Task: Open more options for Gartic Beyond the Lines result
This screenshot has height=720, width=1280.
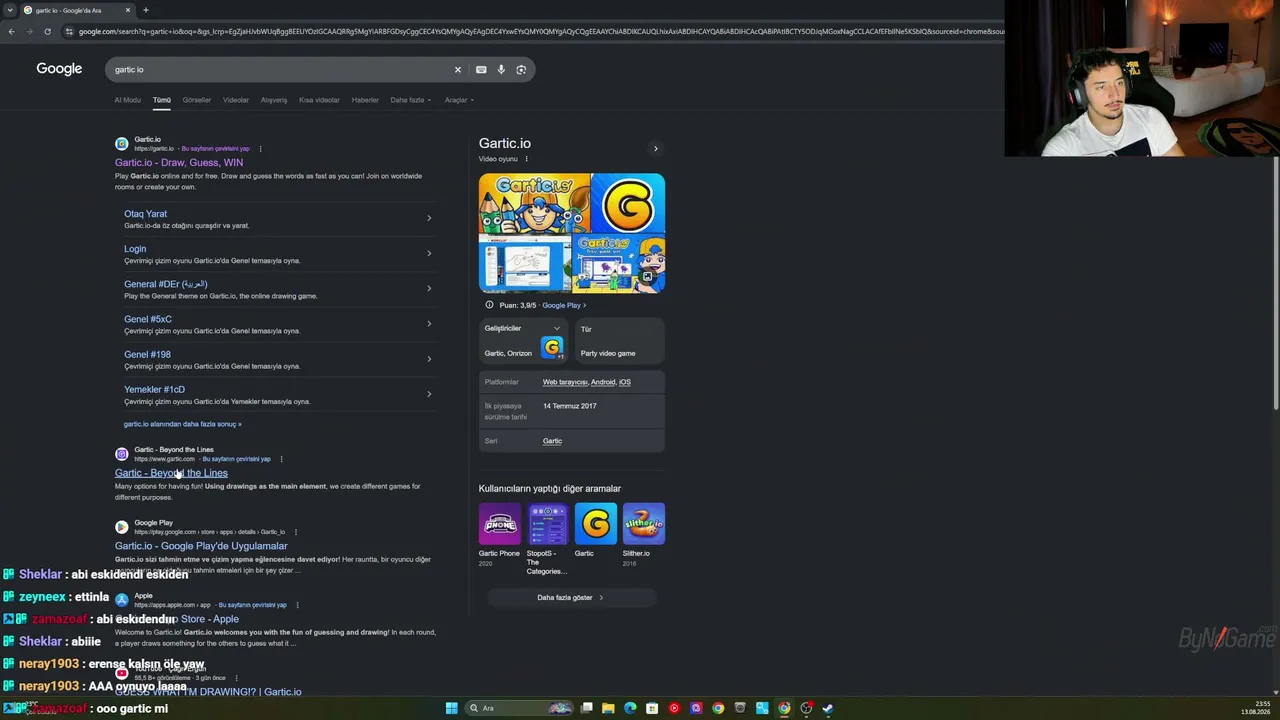Action: point(281,459)
